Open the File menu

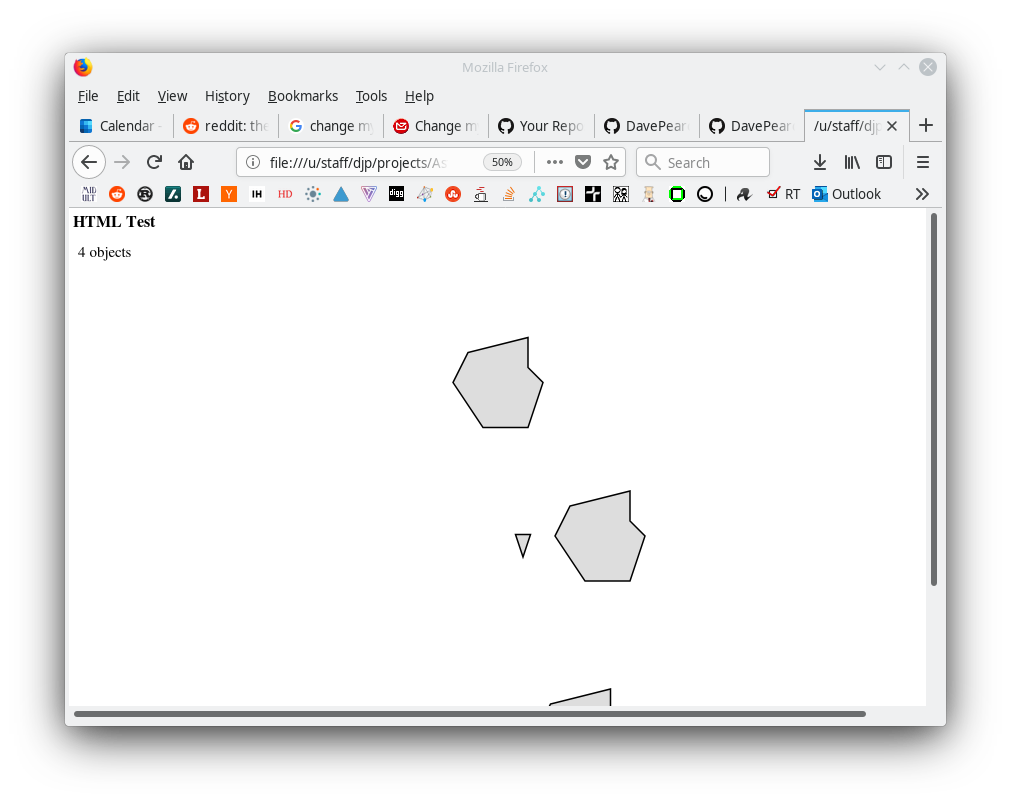pyautogui.click(x=88, y=96)
